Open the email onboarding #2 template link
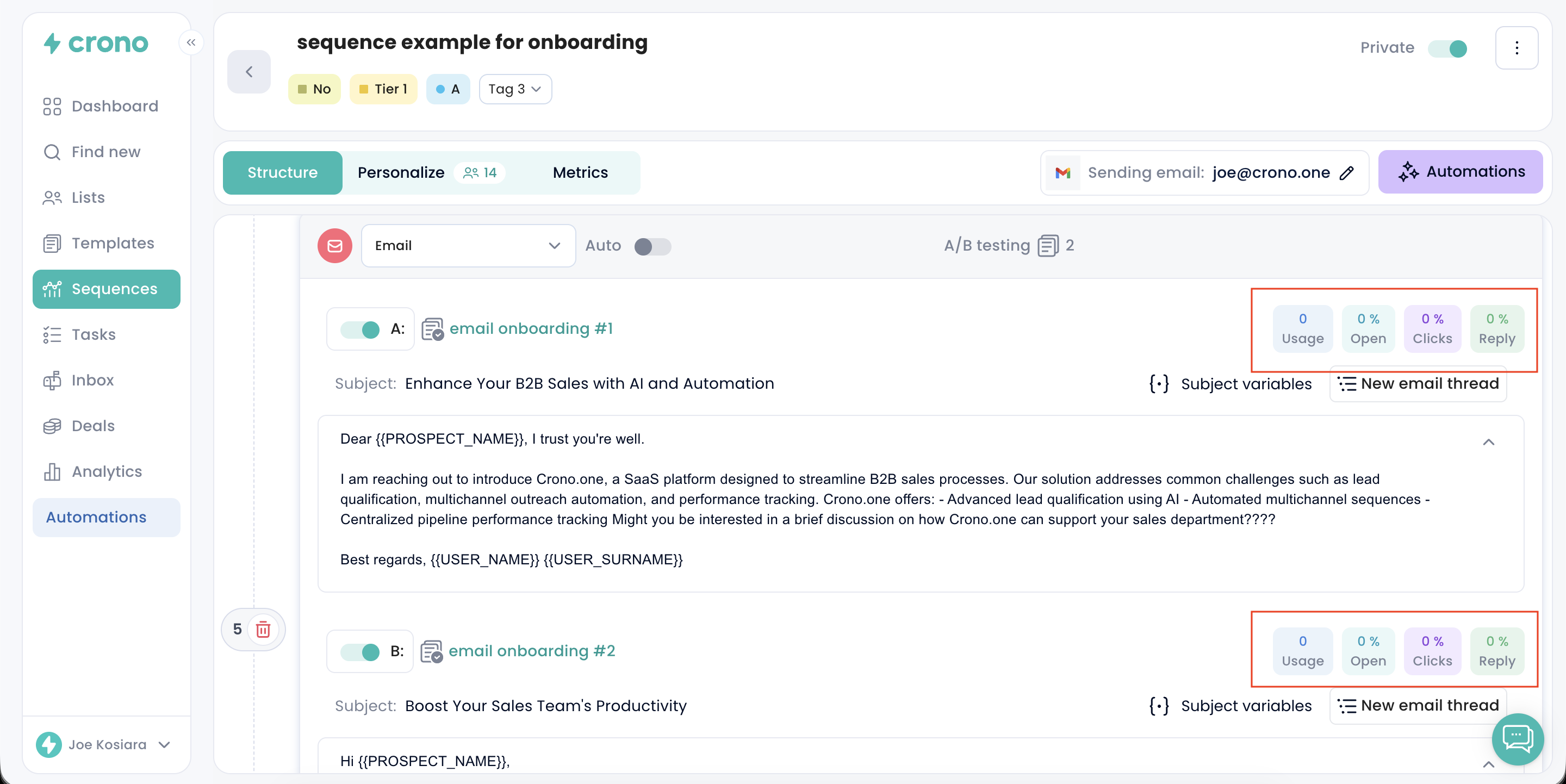Image resolution: width=1566 pixels, height=784 pixels. [x=531, y=651]
